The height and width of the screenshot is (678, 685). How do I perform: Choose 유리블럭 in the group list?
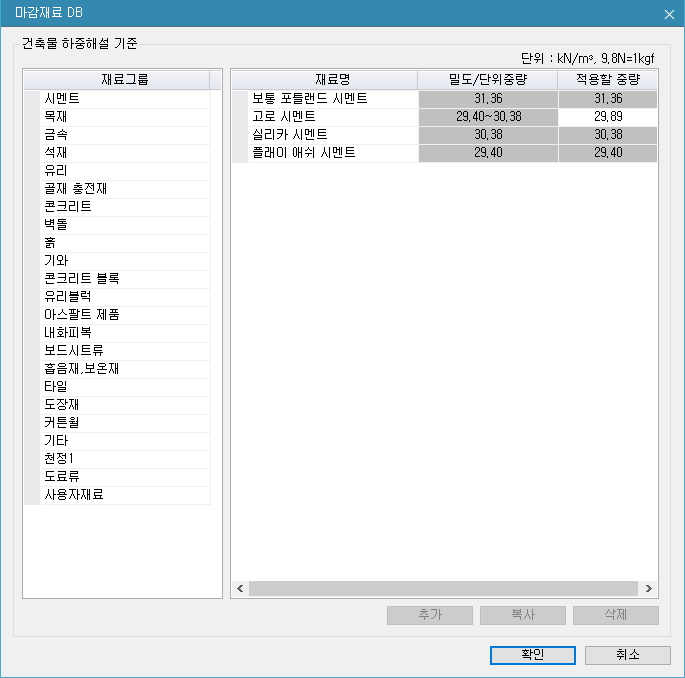tap(125, 297)
